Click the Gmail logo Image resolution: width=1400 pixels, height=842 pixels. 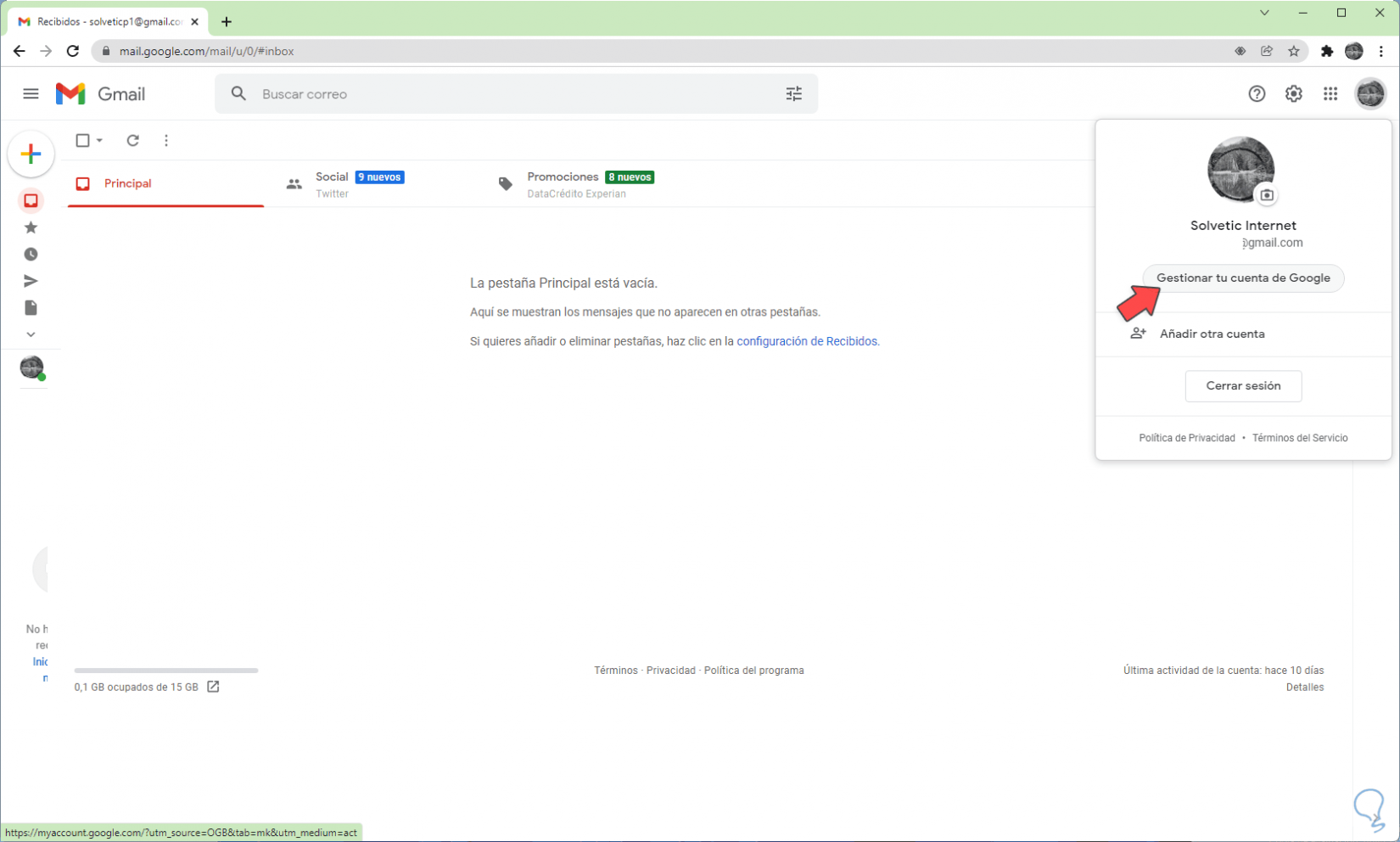click(x=100, y=93)
